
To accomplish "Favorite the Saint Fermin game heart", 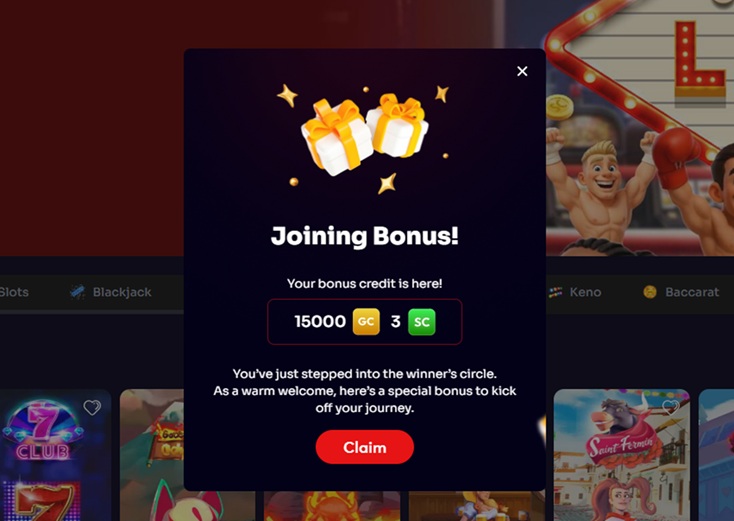I will (671, 406).
